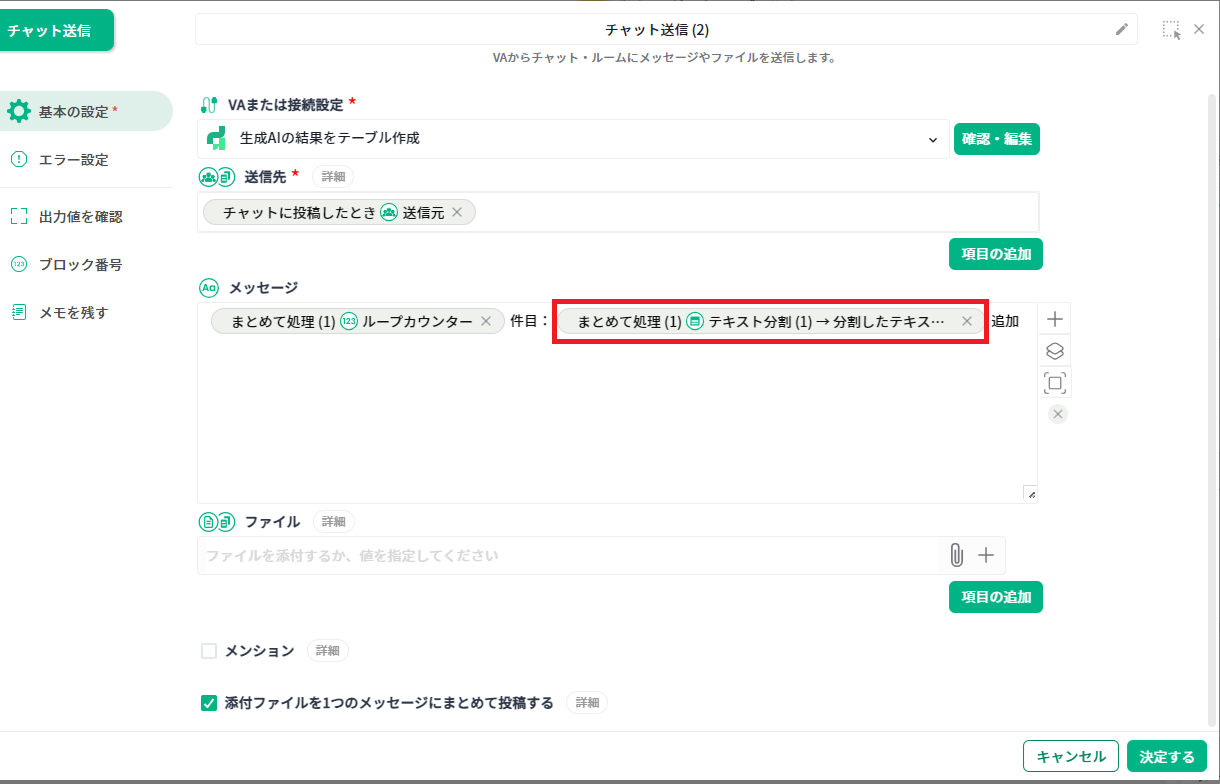Uncheck 添付ファイルを1つのメッセージにまとめて投稿する
This screenshot has width=1220, height=784.
point(209,703)
